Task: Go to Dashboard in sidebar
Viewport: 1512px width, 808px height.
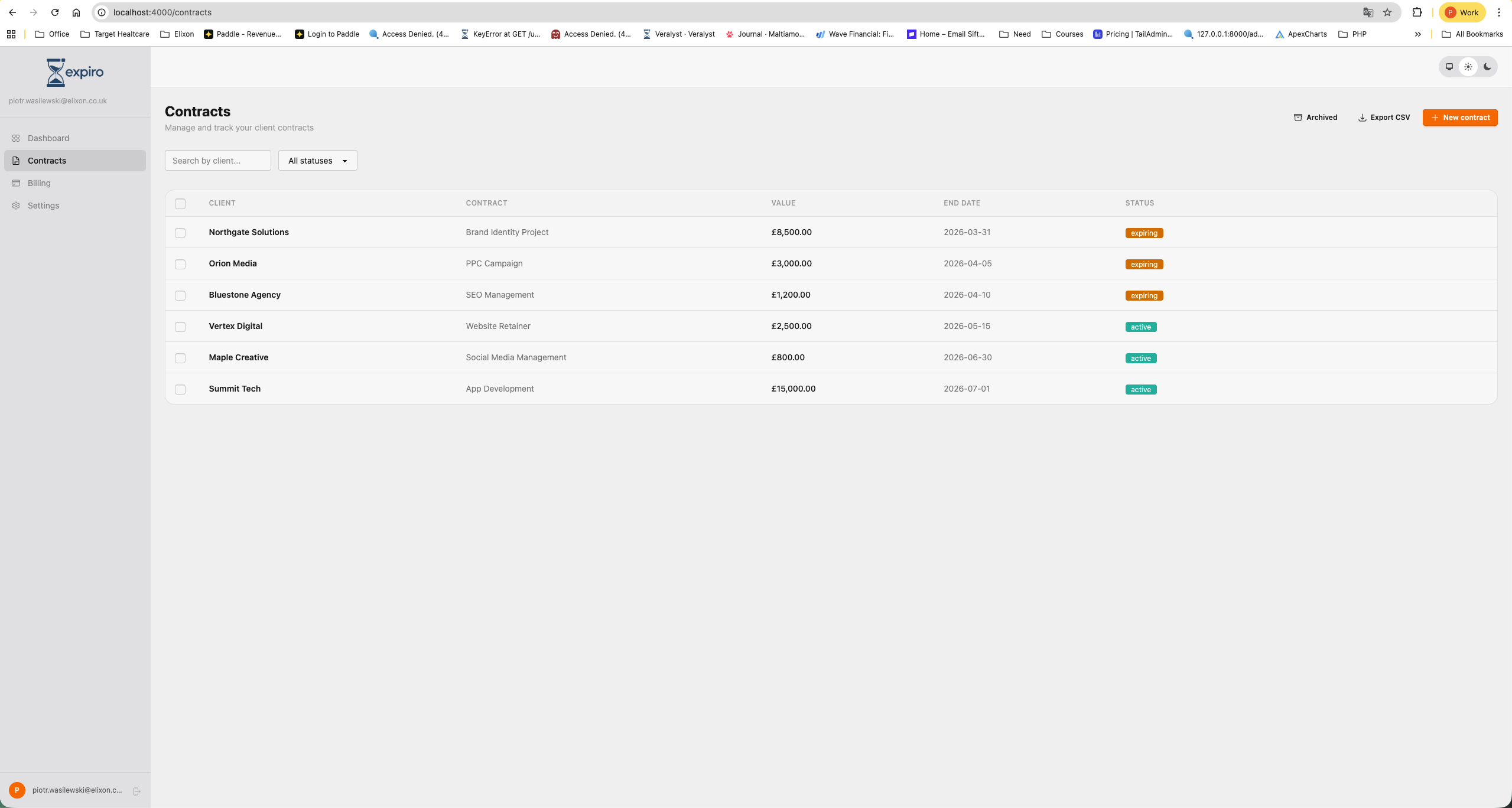Action: pyautogui.click(x=48, y=138)
